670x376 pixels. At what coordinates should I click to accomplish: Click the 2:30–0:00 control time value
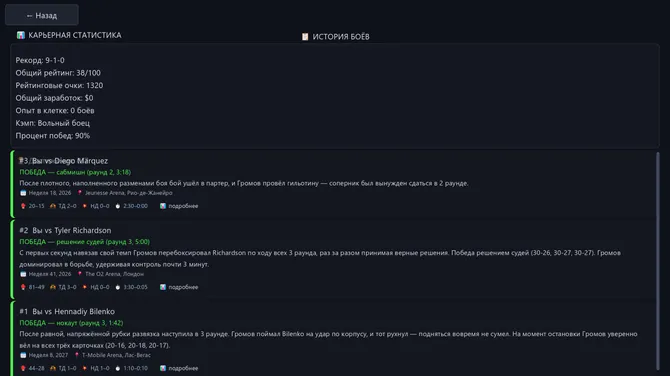[135, 206]
